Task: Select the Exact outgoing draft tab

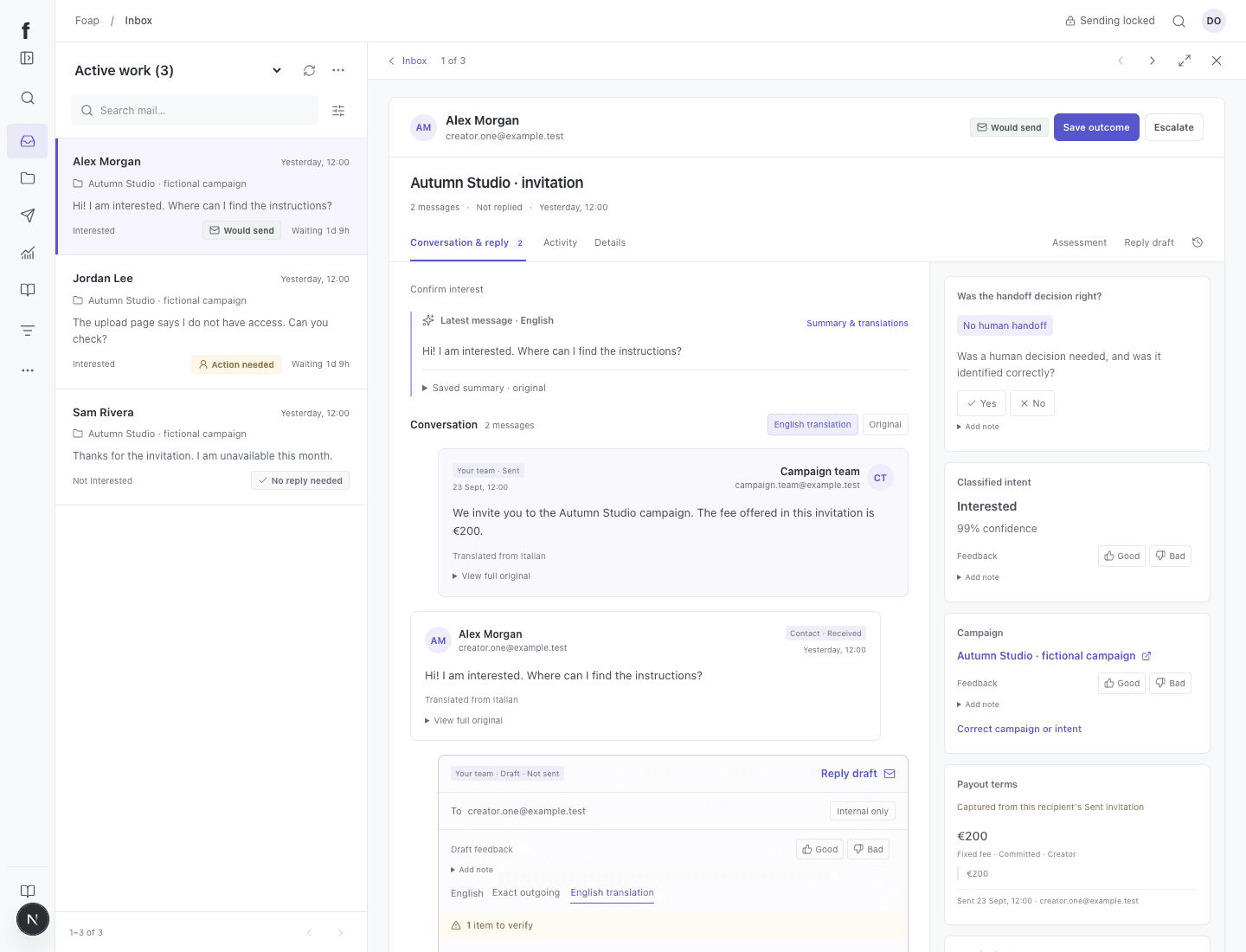Action: coord(526,892)
